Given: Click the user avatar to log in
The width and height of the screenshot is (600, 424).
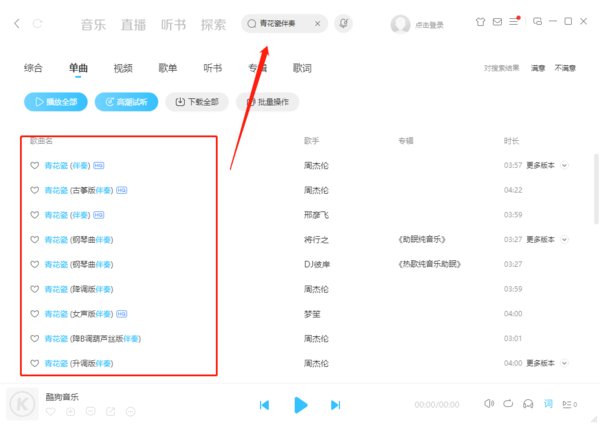Looking at the screenshot, I should click(400, 24).
